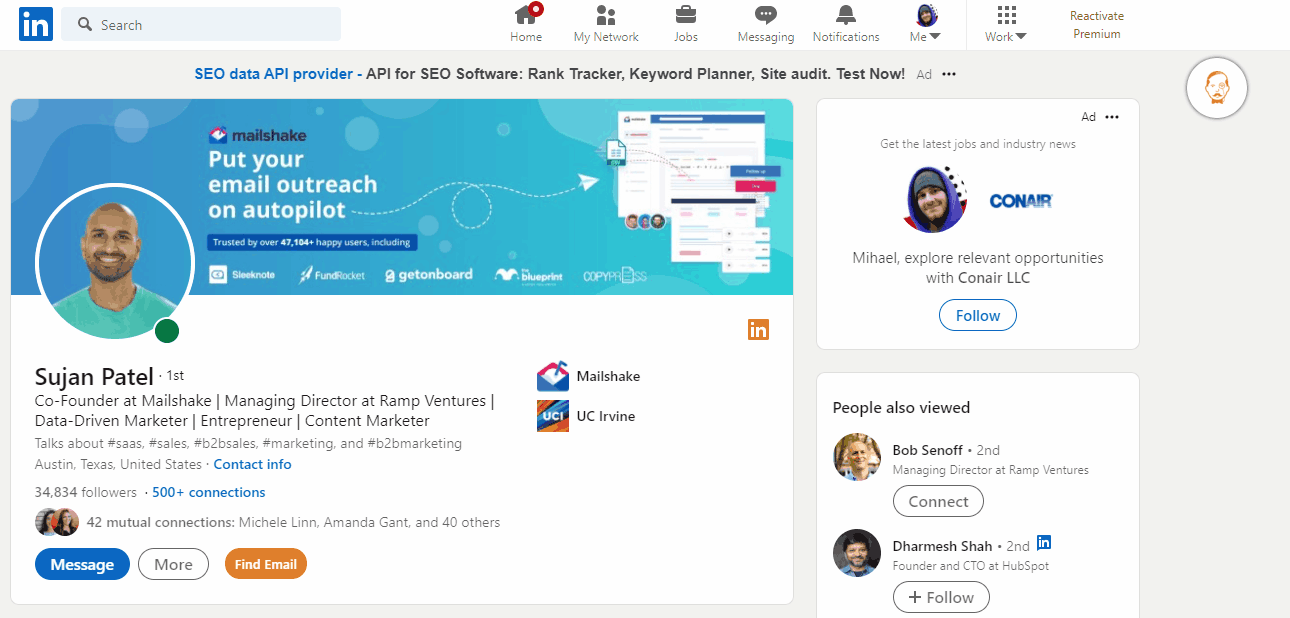Screen dimensions: 1290x618
Task: Open Bob Senoff's profile
Action: [x=929, y=450]
